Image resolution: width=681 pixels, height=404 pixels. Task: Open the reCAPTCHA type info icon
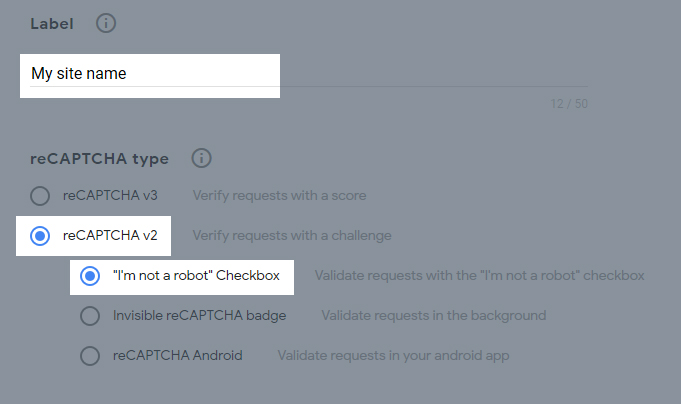(202, 158)
